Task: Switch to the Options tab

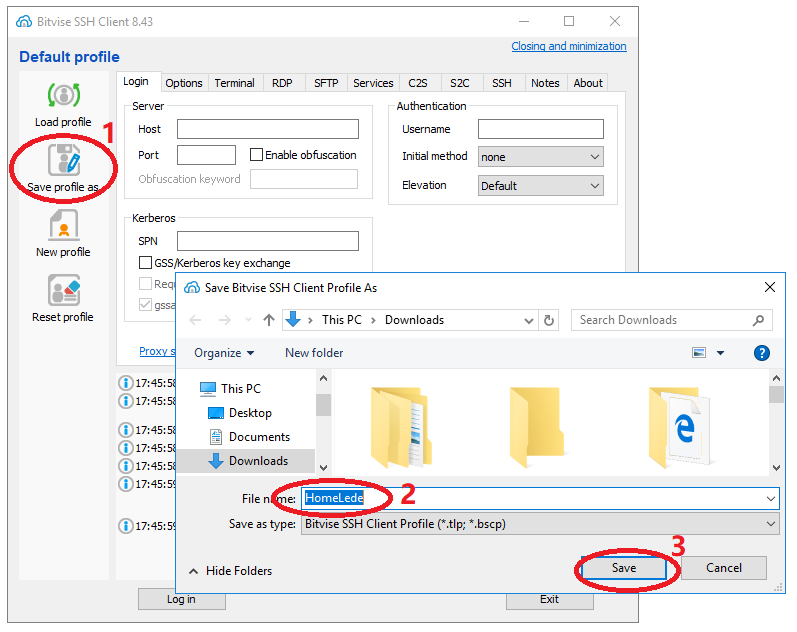Action: [183, 83]
